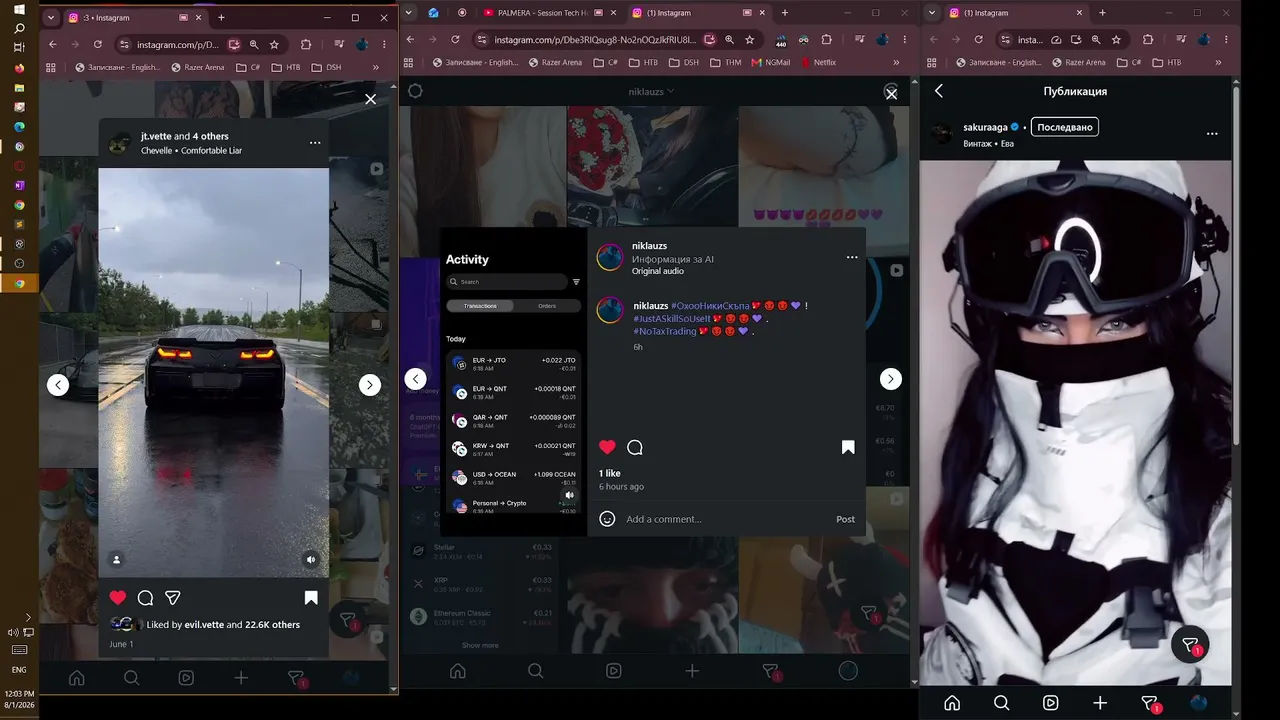Remove the niklauzs post from saved
1280x720 pixels.
[848, 447]
